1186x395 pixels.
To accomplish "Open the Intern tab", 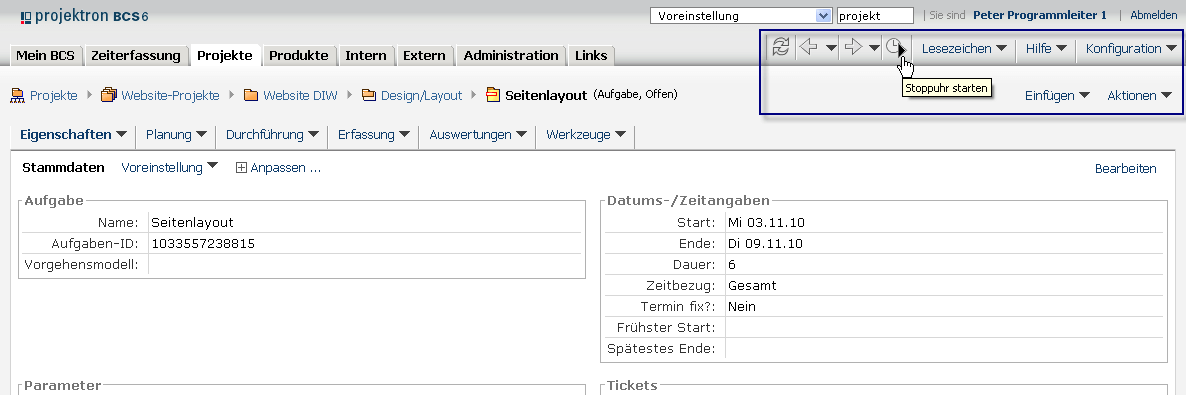I will [x=366, y=55].
